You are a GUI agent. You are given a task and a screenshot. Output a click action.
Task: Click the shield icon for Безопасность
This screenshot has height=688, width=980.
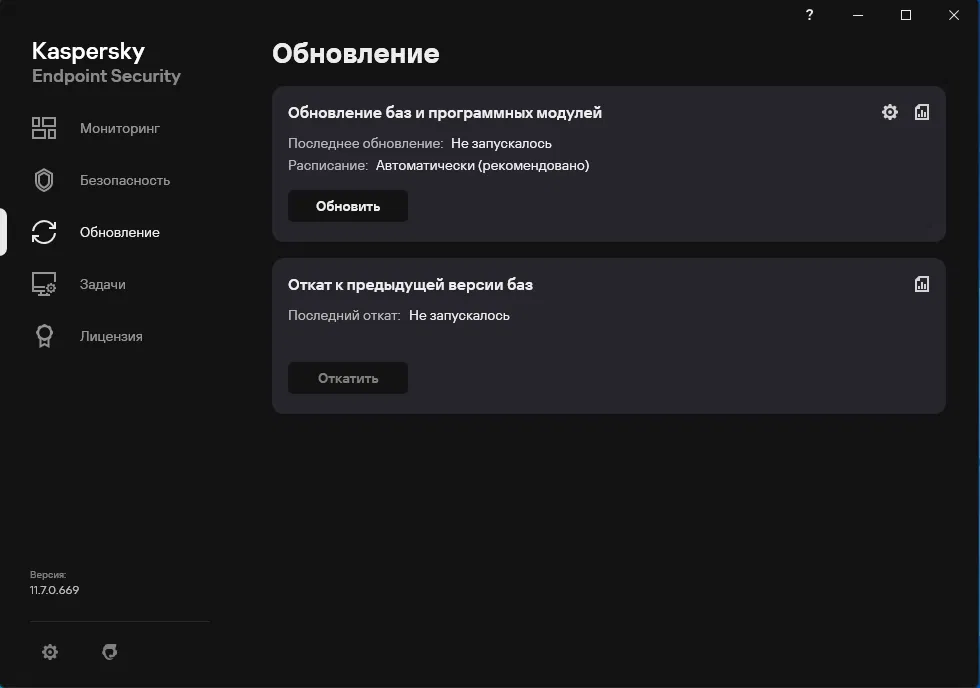44,180
